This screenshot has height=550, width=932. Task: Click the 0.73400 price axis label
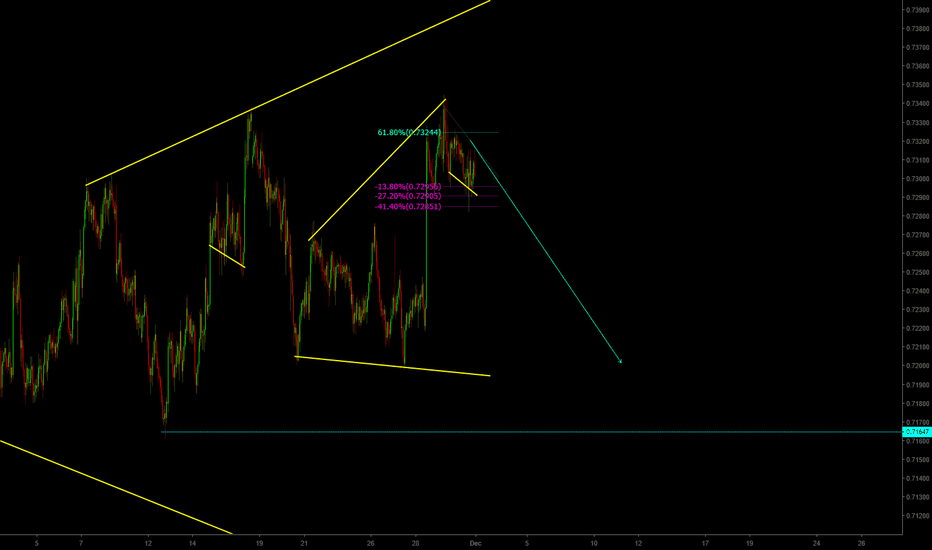[x=918, y=103]
